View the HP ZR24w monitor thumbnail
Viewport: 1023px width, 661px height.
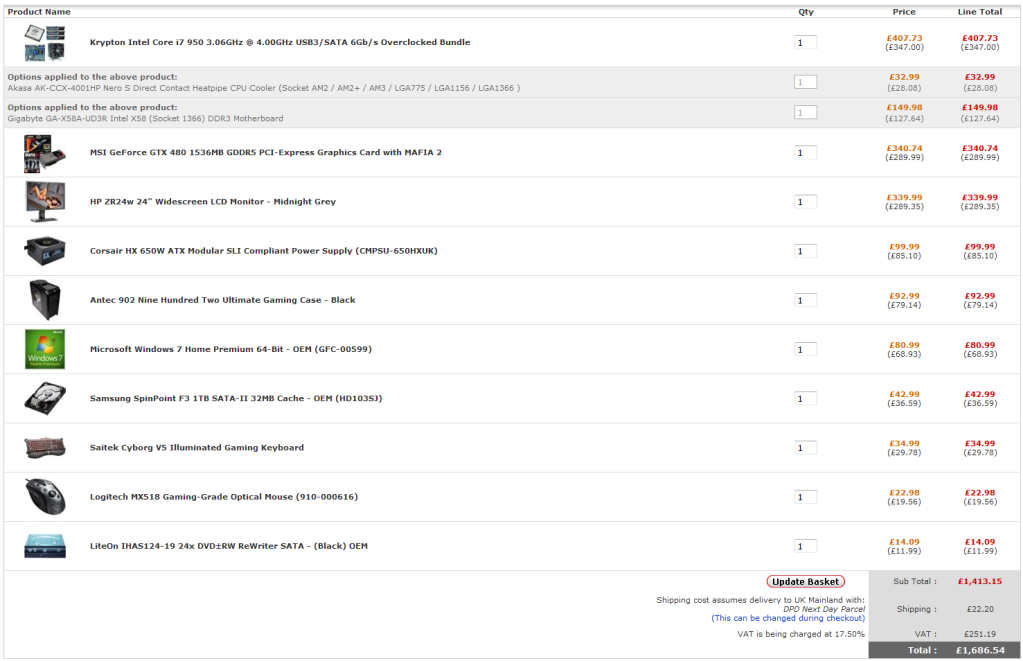pyautogui.click(x=45, y=202)
